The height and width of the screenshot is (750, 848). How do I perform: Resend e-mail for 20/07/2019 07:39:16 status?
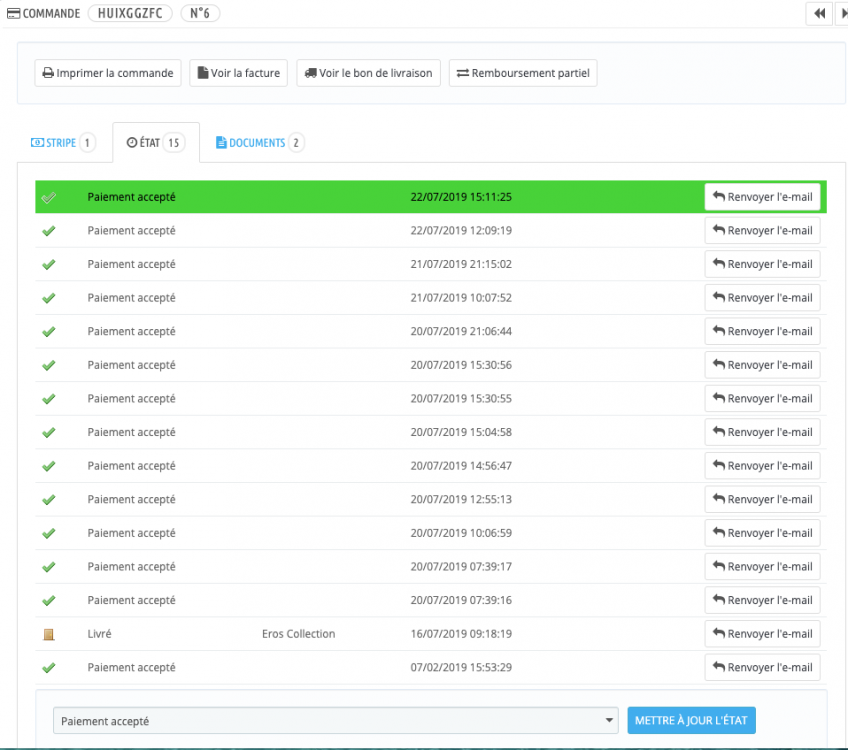point(763,600)
